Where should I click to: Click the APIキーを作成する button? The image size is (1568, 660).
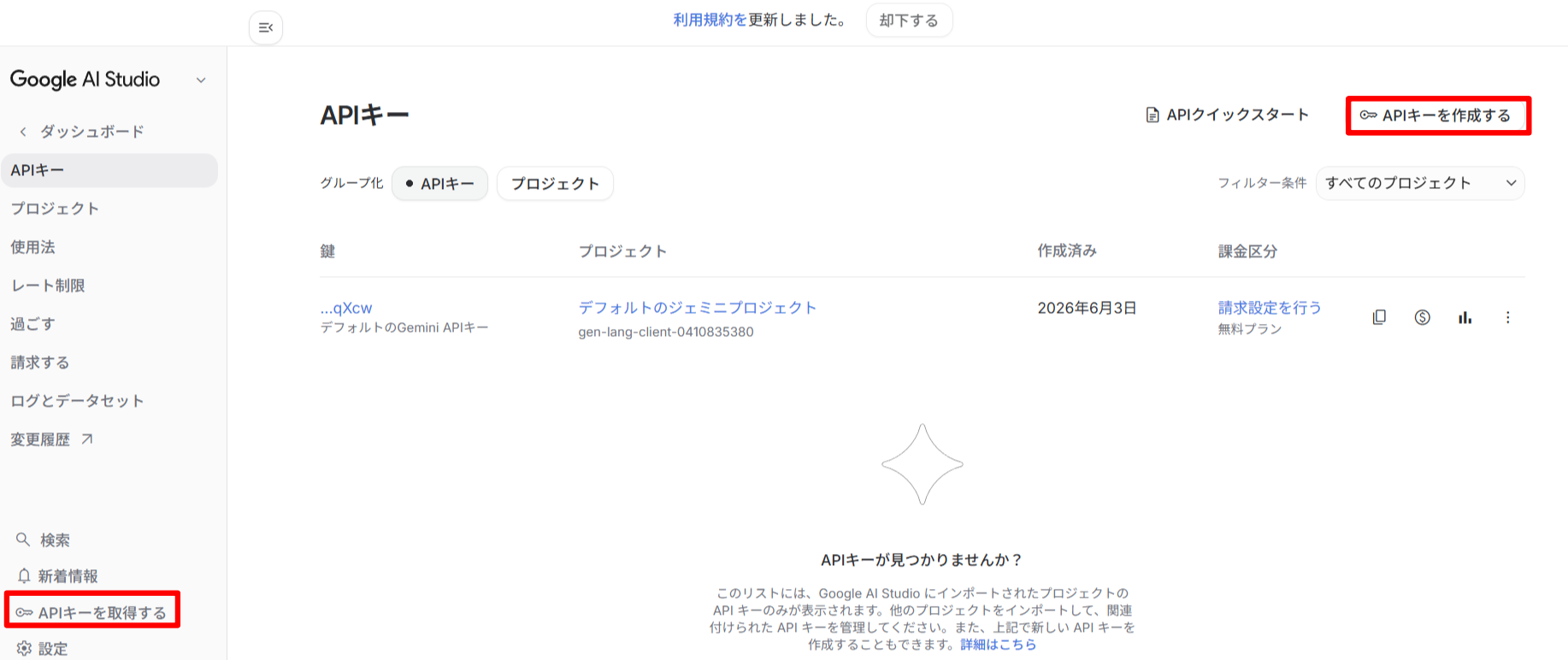coord(1438,115)
